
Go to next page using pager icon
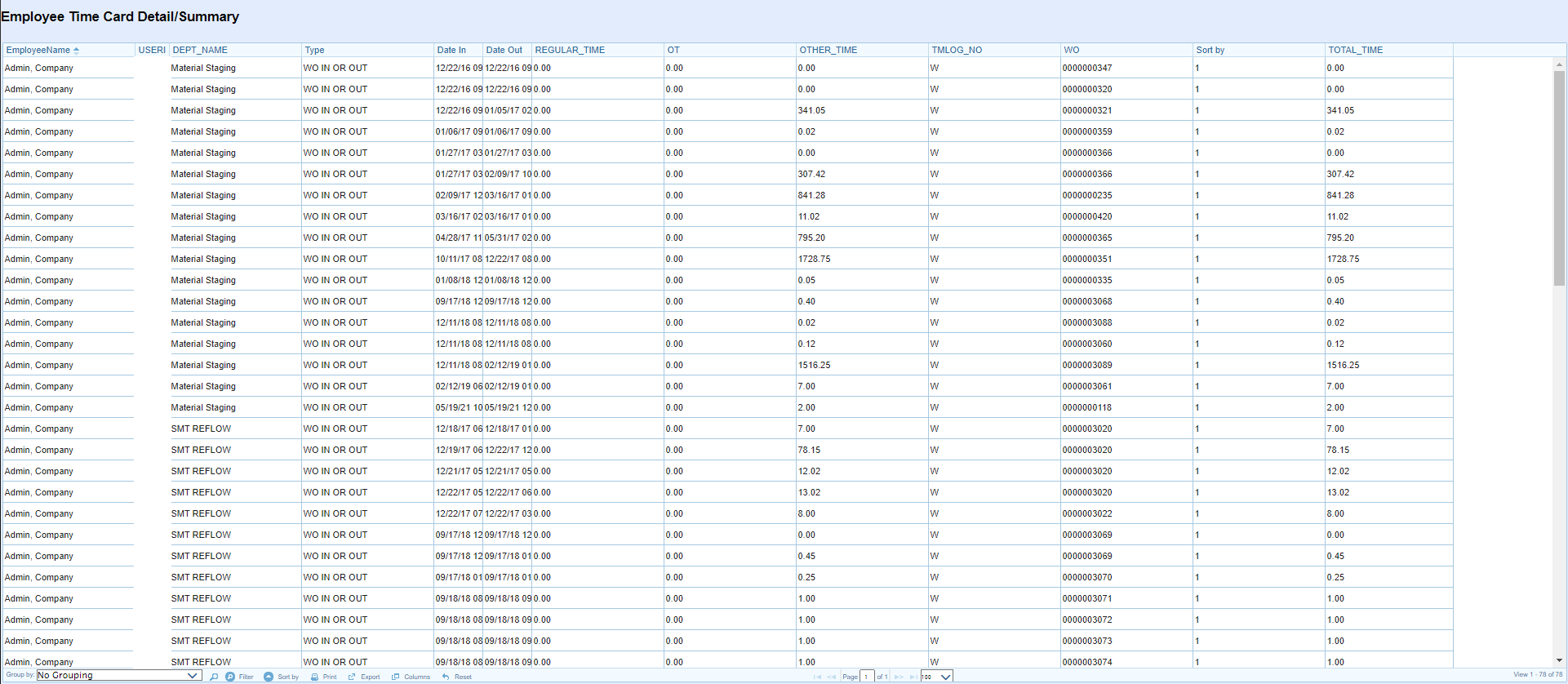point(899,677)
